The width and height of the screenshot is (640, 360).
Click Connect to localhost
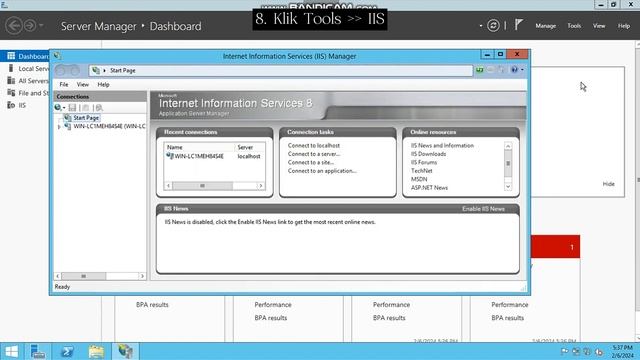(x=313, y=145)
